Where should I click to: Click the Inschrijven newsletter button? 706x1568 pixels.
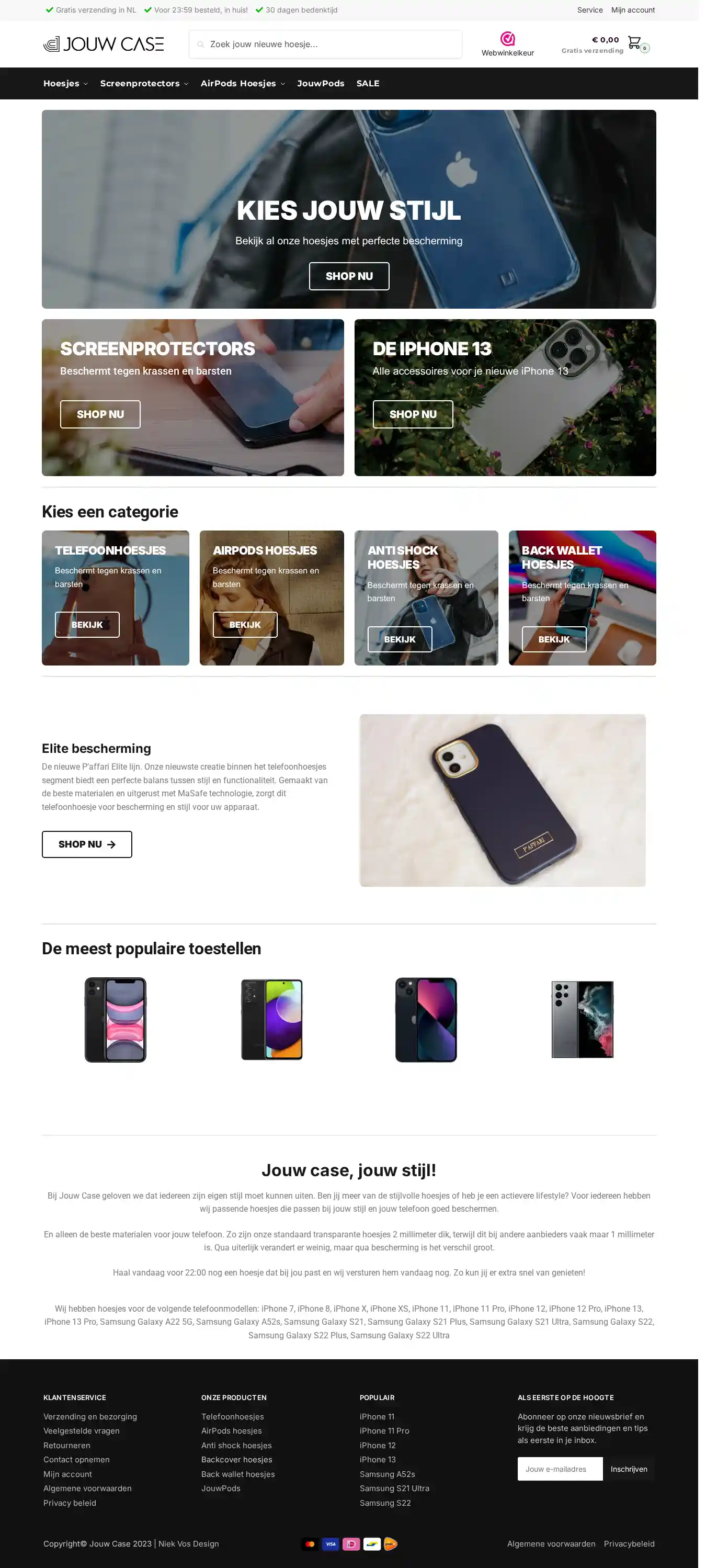[629, 1469]
